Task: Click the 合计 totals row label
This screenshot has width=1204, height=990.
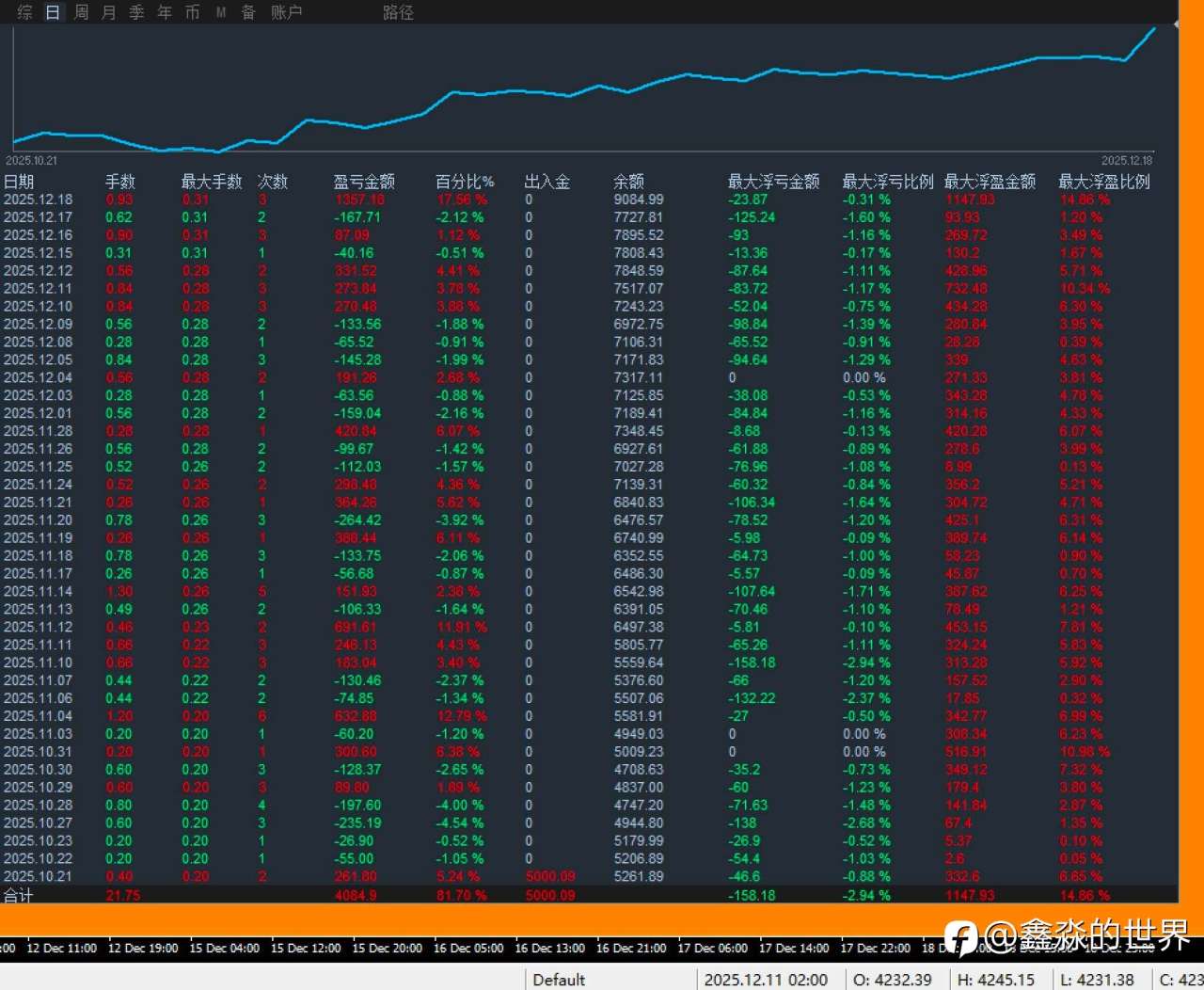Action: pyautogui.click(x=18, y=895)
